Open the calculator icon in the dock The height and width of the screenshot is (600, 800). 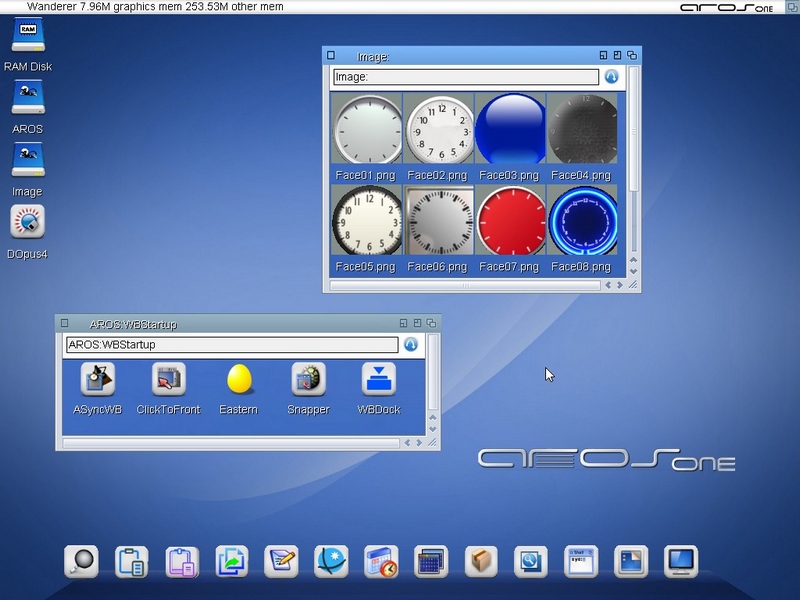click(431, 562)
